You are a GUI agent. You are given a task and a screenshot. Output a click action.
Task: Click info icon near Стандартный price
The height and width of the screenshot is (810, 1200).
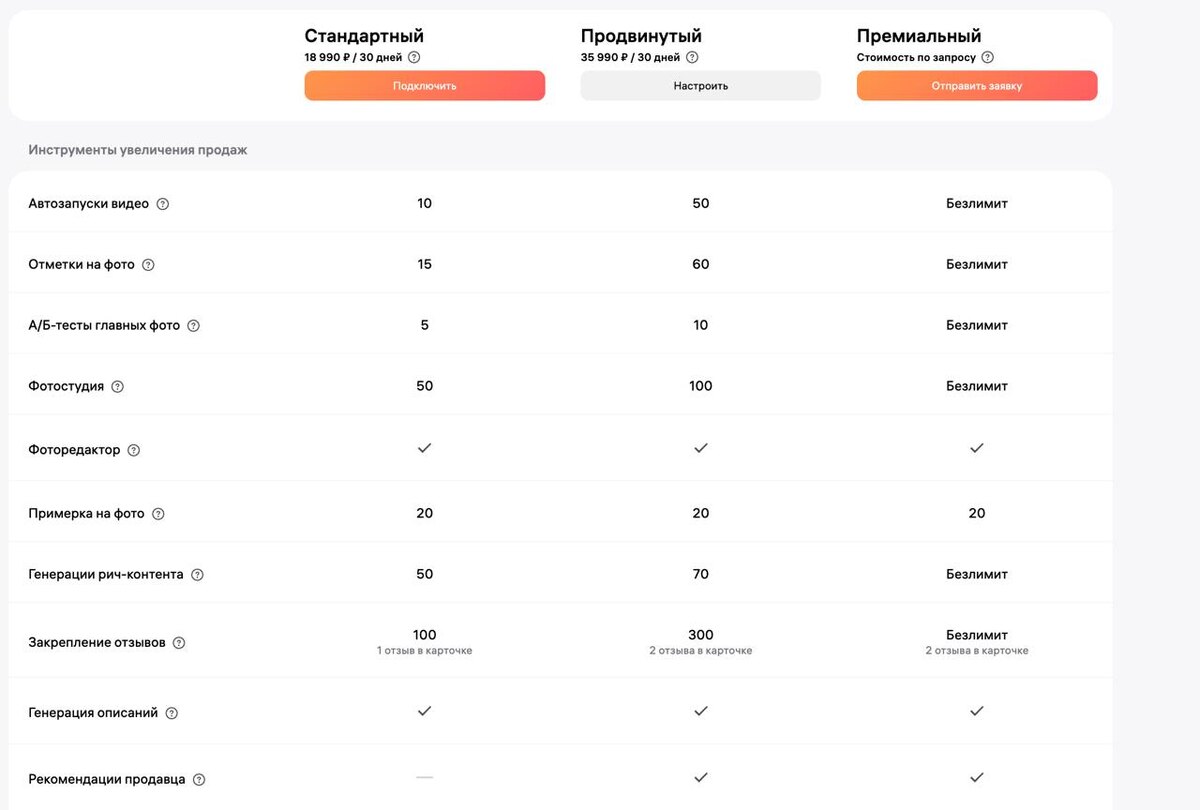click(414, 58)
